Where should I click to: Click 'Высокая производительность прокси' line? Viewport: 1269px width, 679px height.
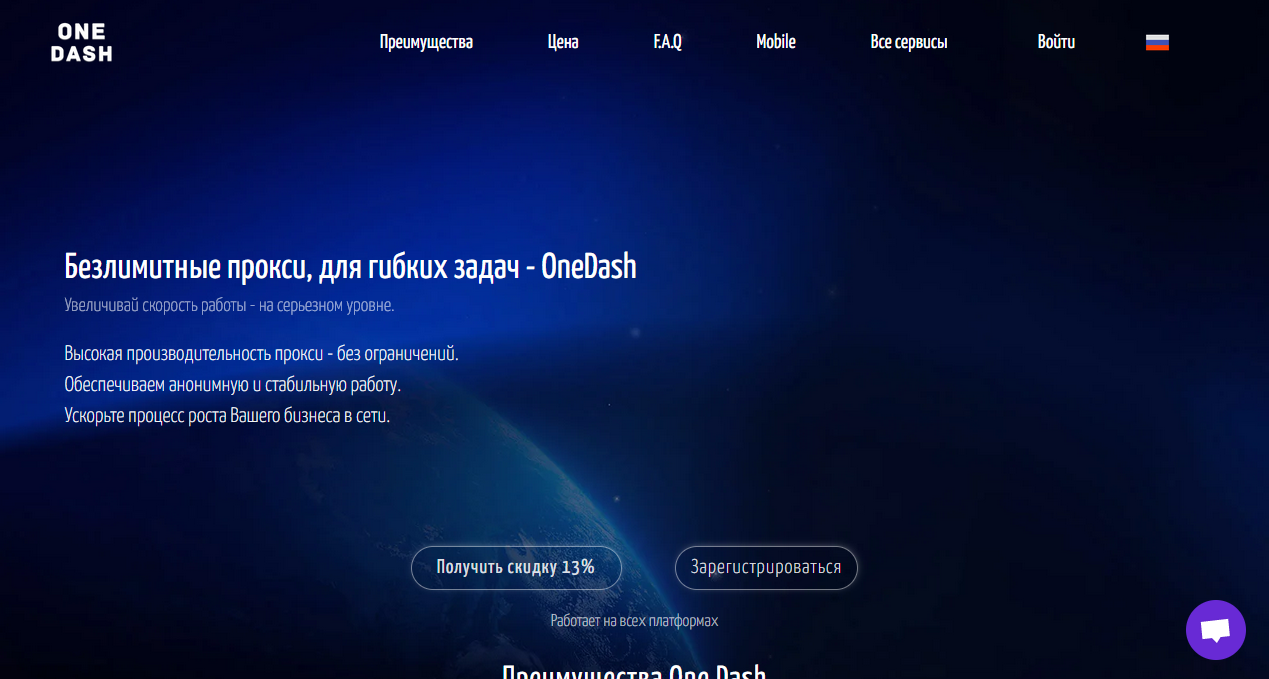tap(261, 354)
